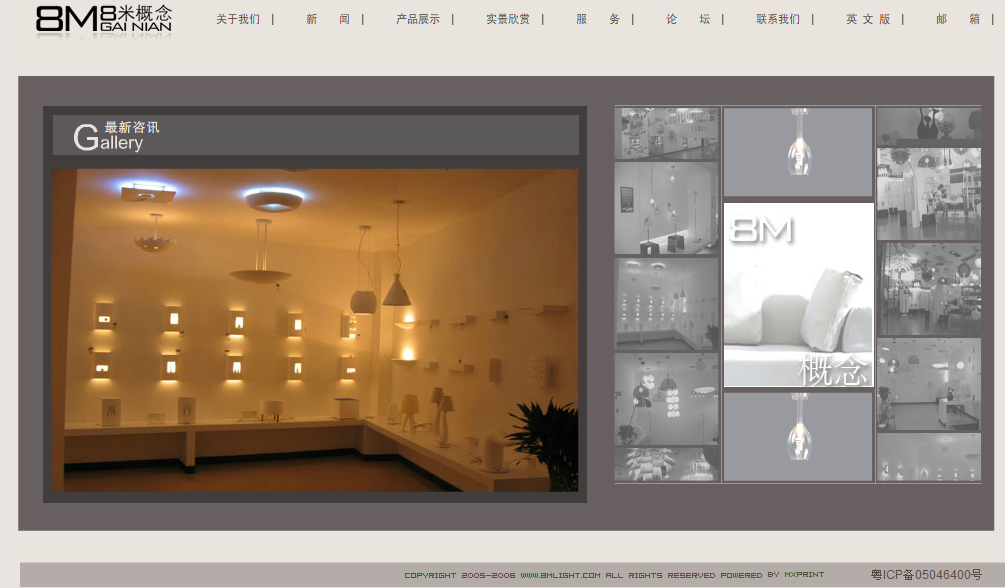Open the 服务 service page

(598, 19)
